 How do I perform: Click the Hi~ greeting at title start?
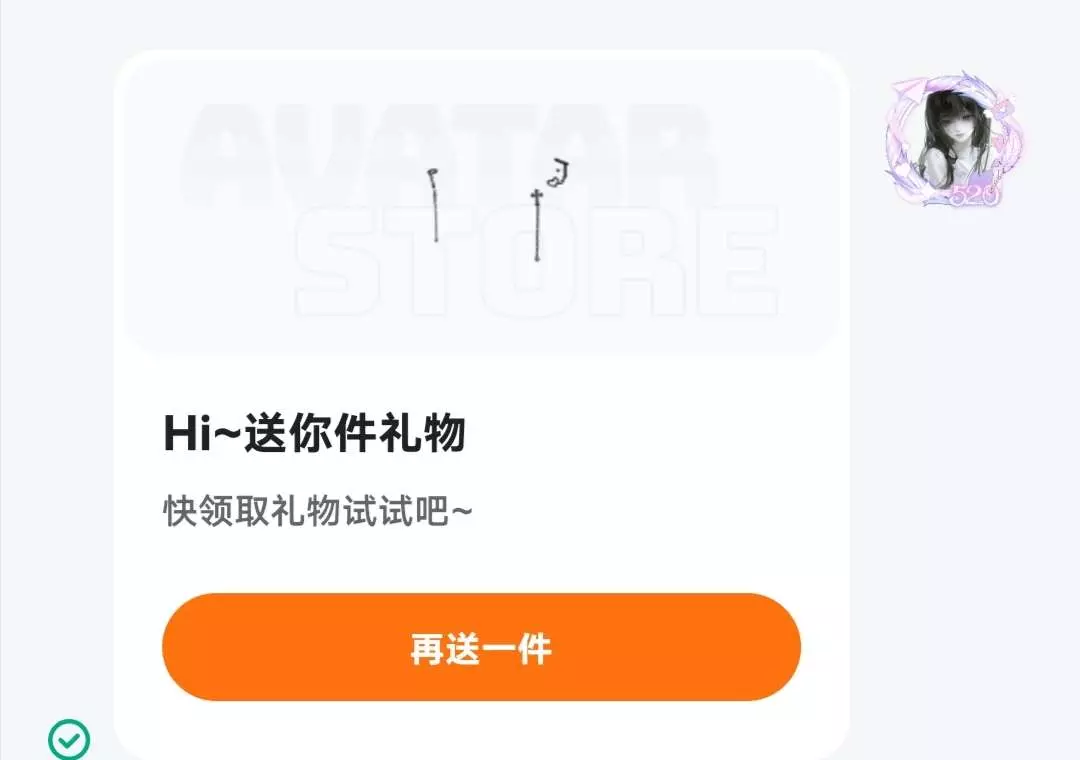(x=202, y=435)
